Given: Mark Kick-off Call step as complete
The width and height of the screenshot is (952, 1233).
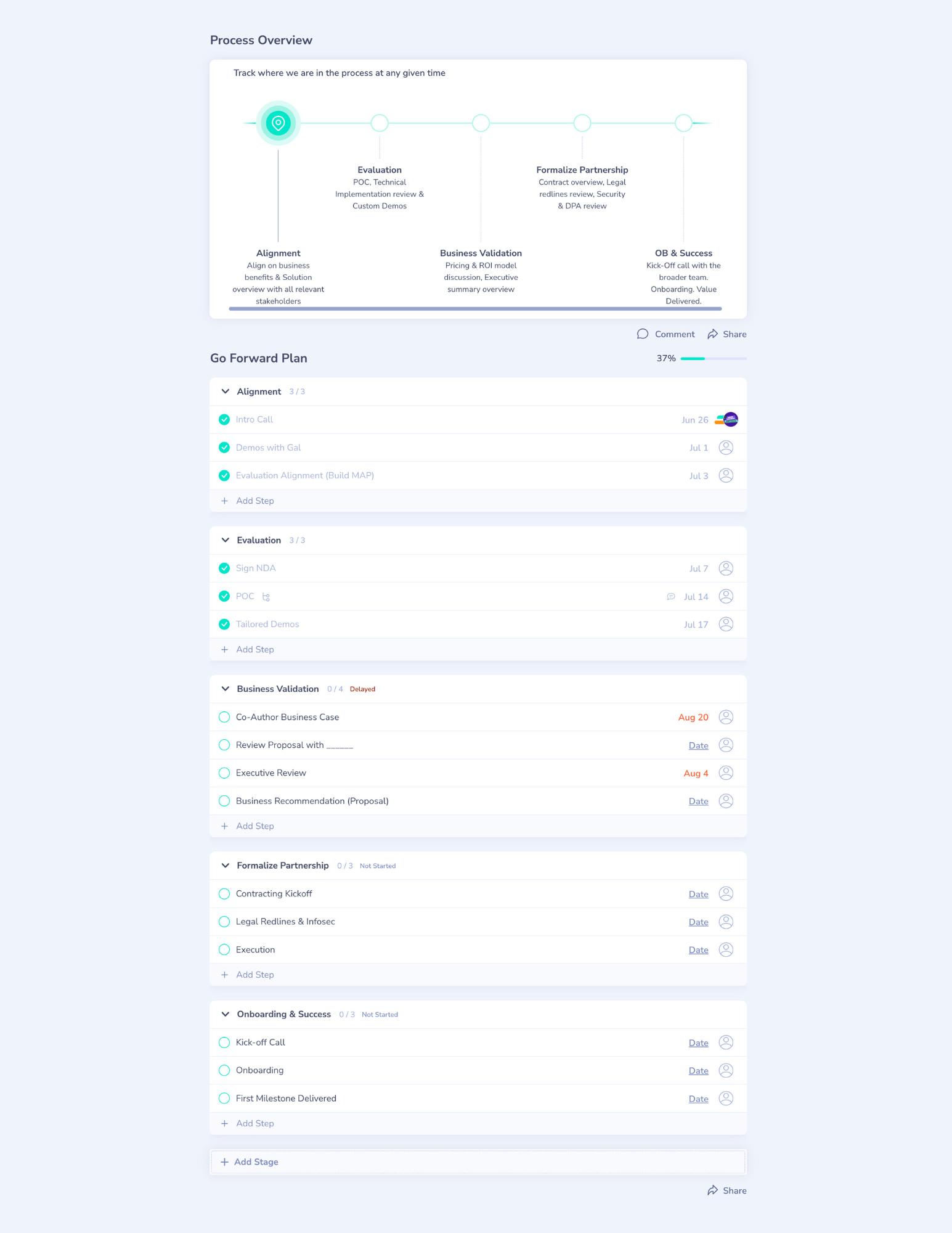Looking at the screenshot, I should click(224, 1043).
